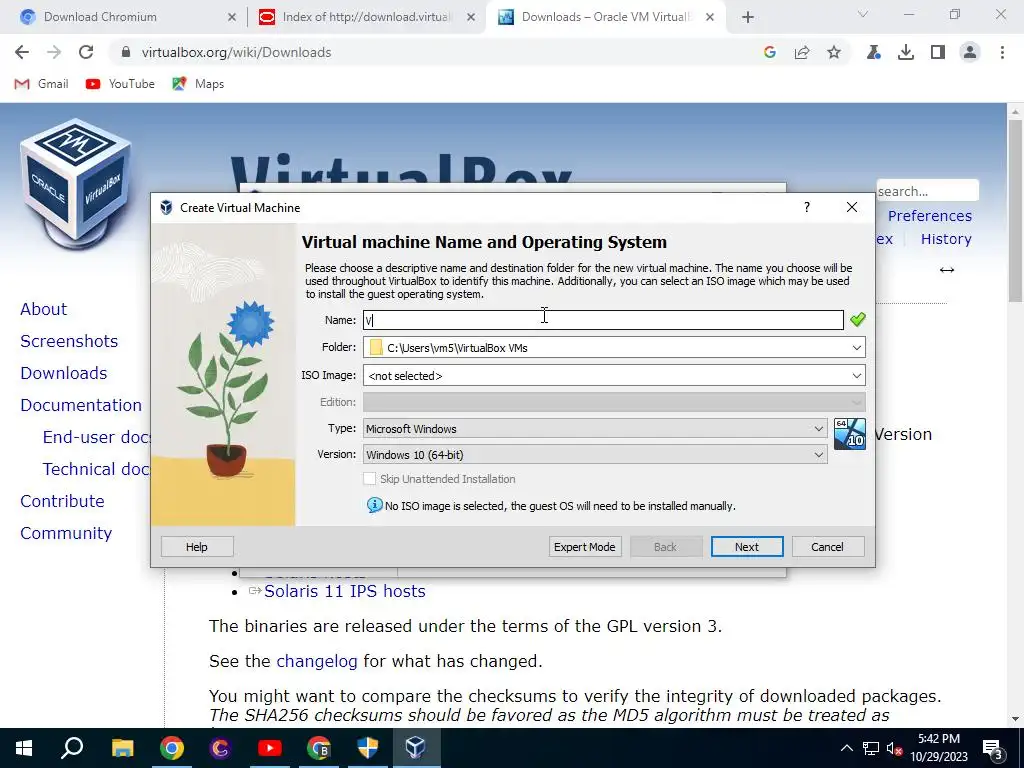This screenshot has width=1024, height=768.
Task: Click the Windows 10 64-bit OS icon
Action: [x=850, y=434]
